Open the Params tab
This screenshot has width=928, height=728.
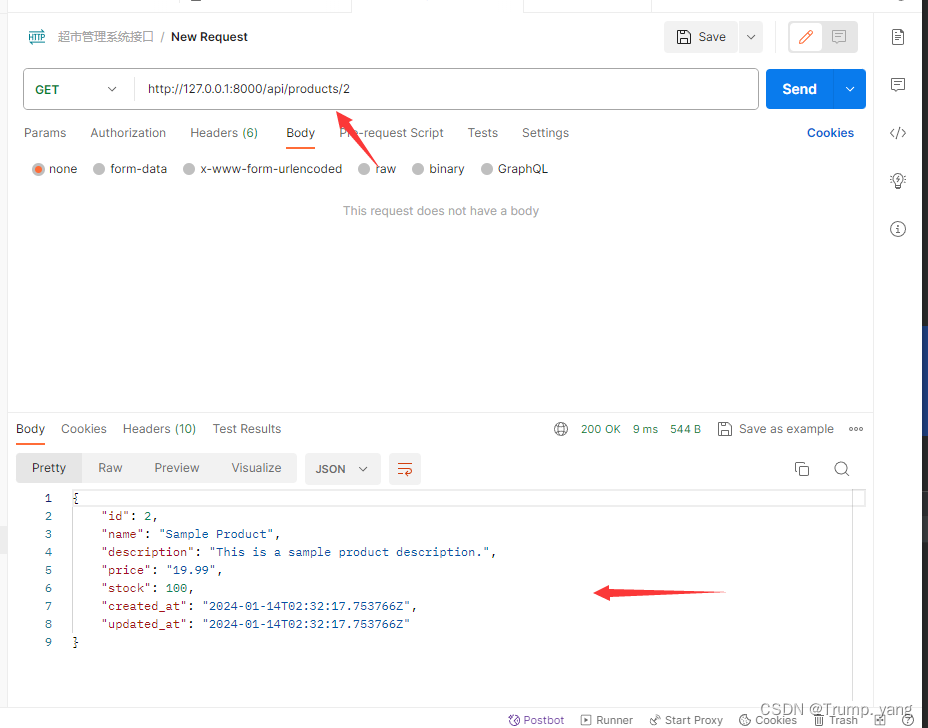[x=45, y=133]
